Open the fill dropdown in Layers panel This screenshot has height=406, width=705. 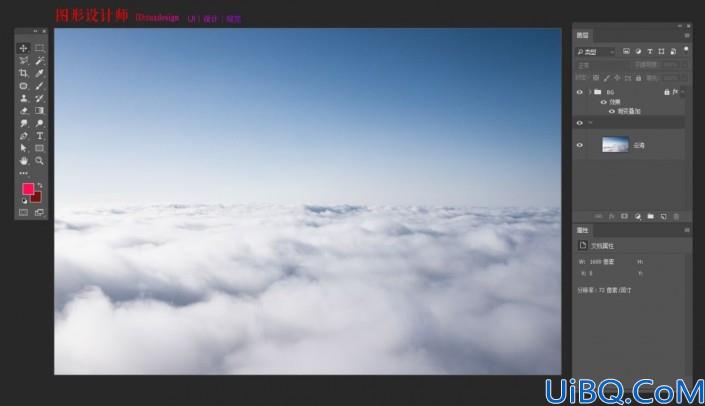[684, 78]
